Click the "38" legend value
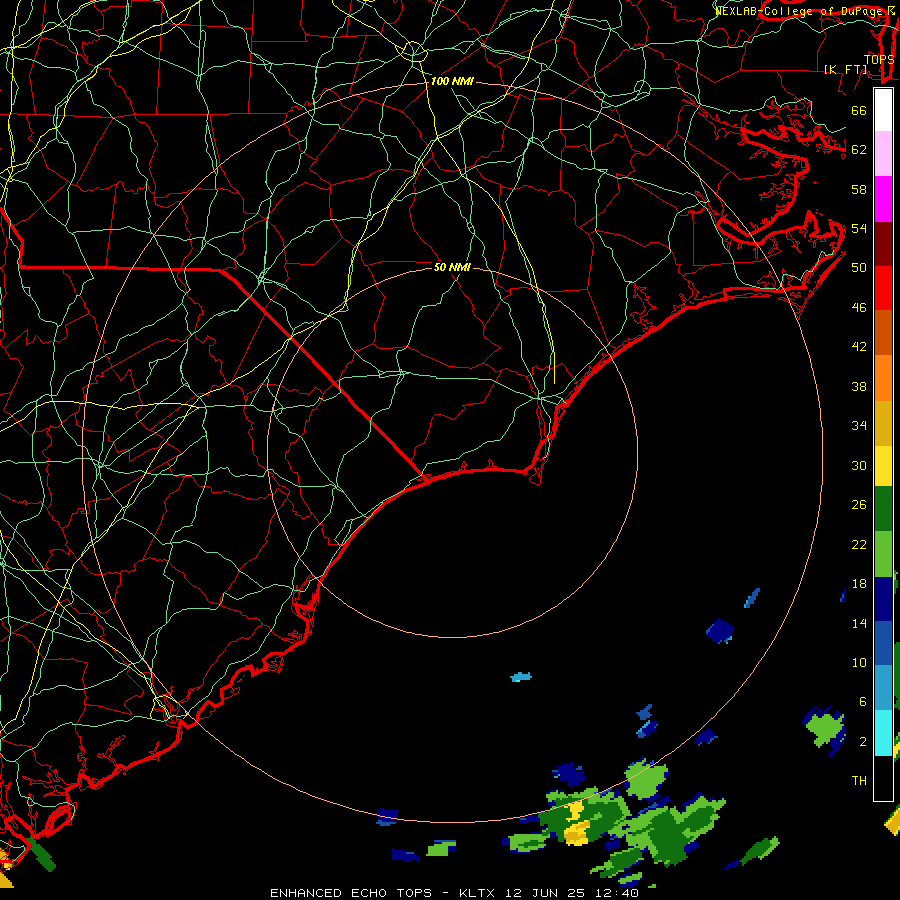This screenshot has width=900, height=900. click(859, 386)
